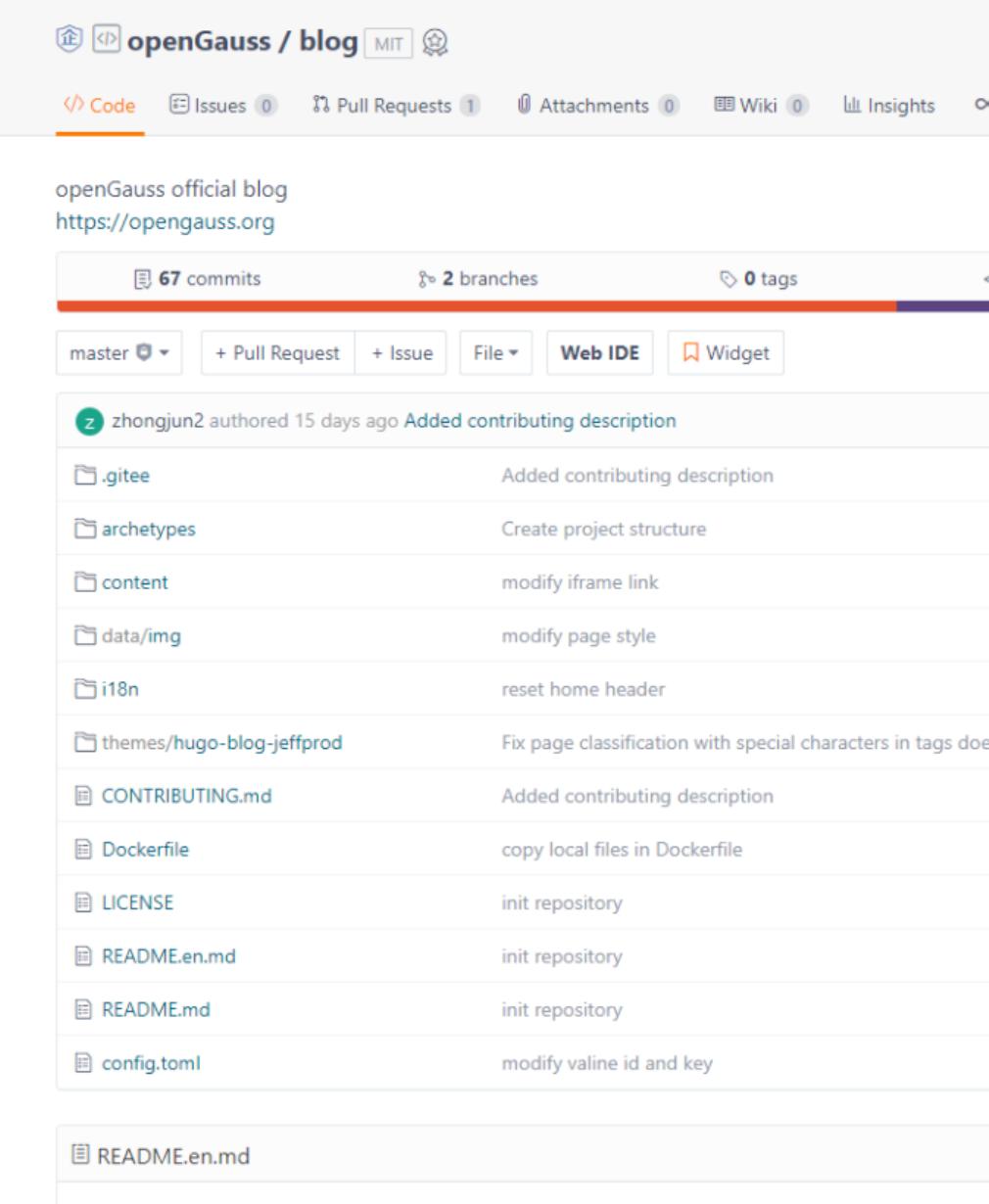Open README.en.md in the file list
The image size is (989, 1204).
(168, 956)
